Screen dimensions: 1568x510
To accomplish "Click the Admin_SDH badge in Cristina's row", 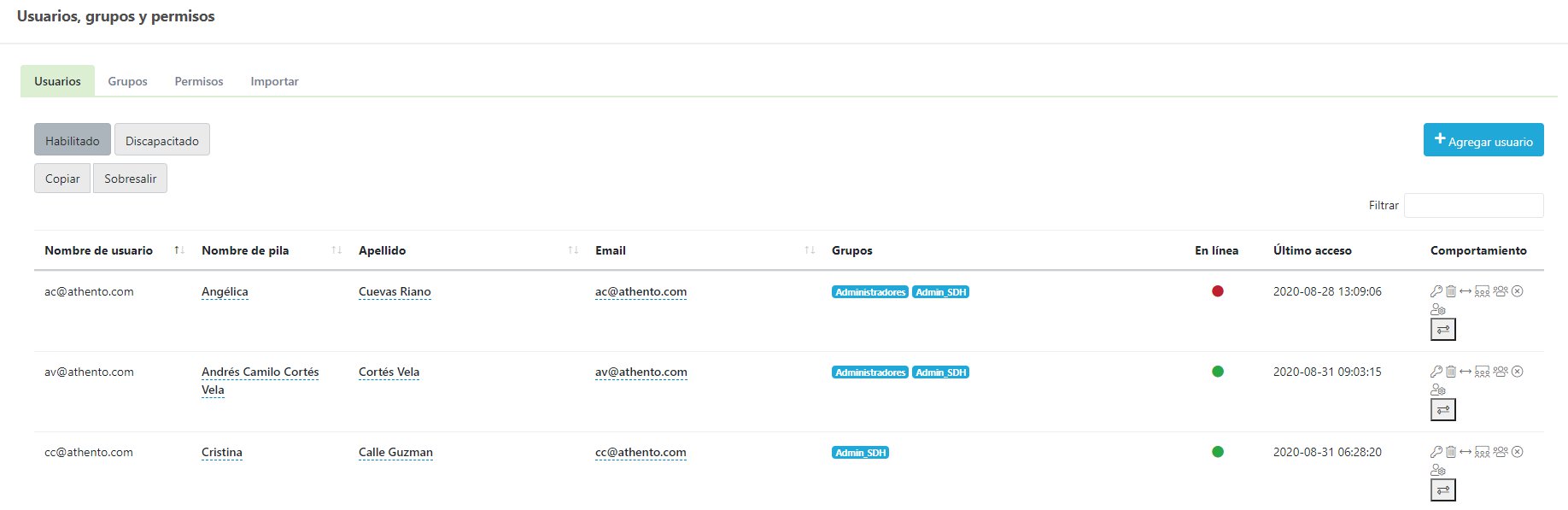I will 860,453.
